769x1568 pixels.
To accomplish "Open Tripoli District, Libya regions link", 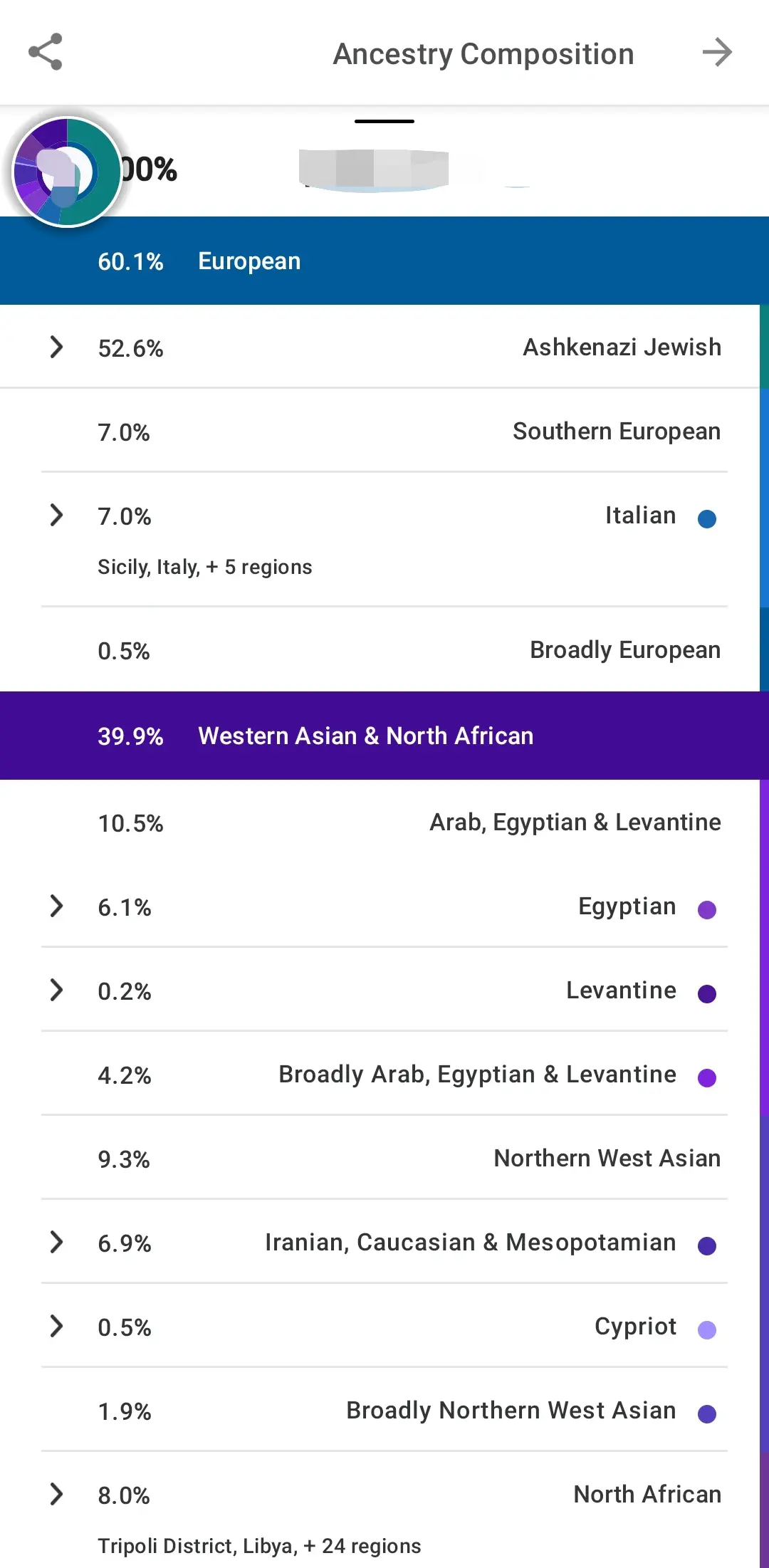I will coord(259,1546).
